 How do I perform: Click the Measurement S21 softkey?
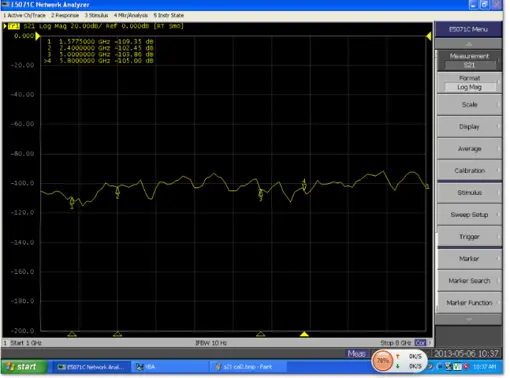coord(469,61)
